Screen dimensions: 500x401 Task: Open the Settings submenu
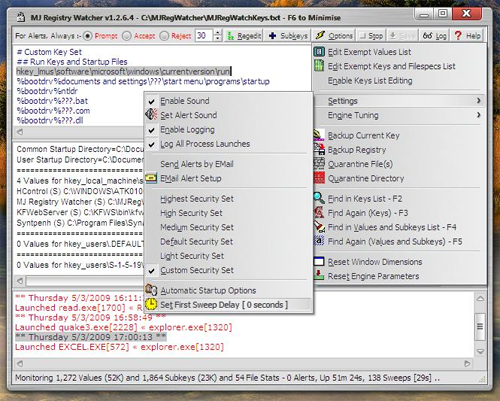(399, 101)
